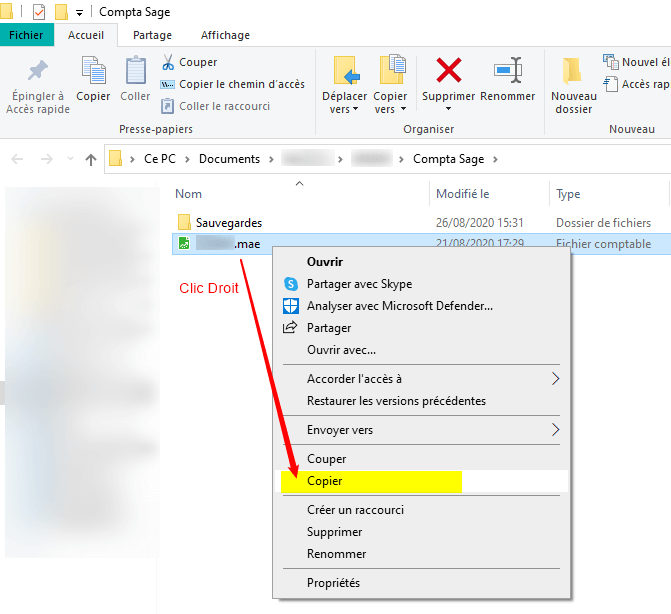Select the Sauvegardes folder

228,223
